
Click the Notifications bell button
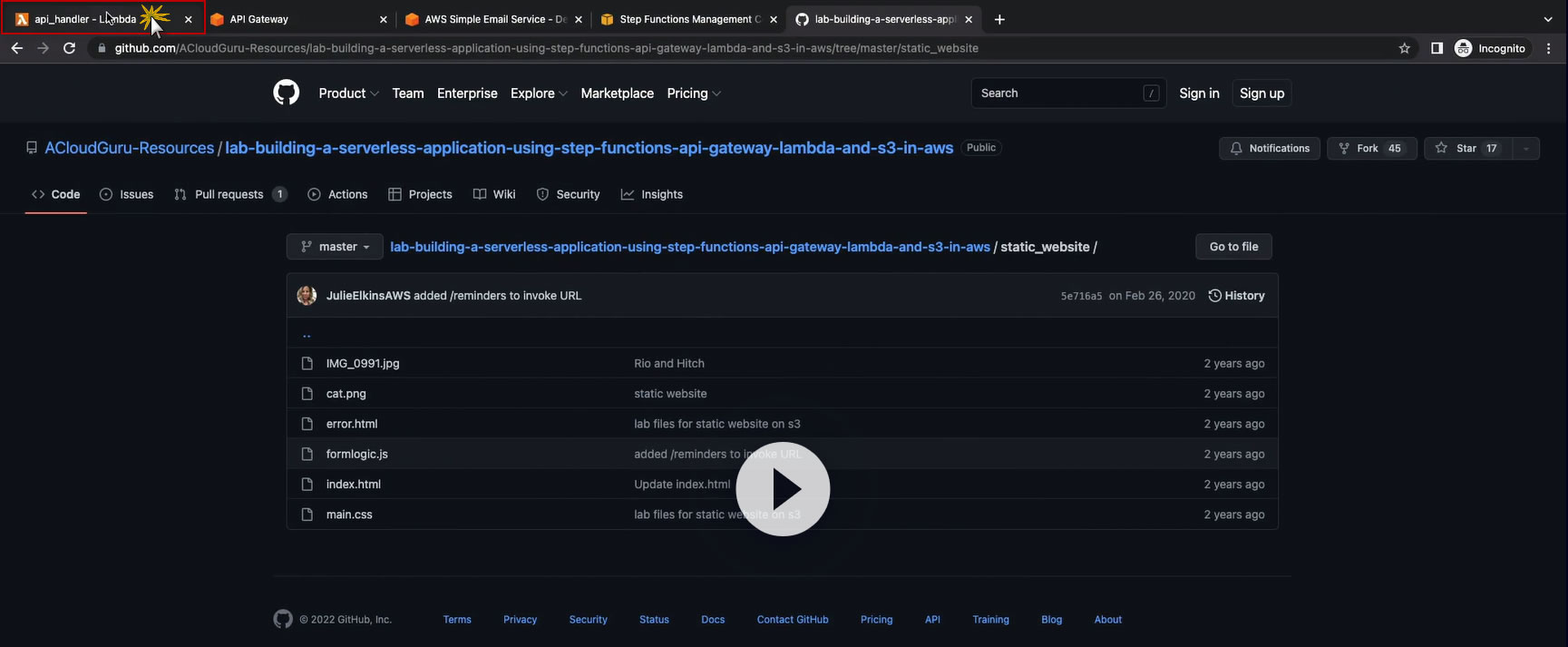1270,148
